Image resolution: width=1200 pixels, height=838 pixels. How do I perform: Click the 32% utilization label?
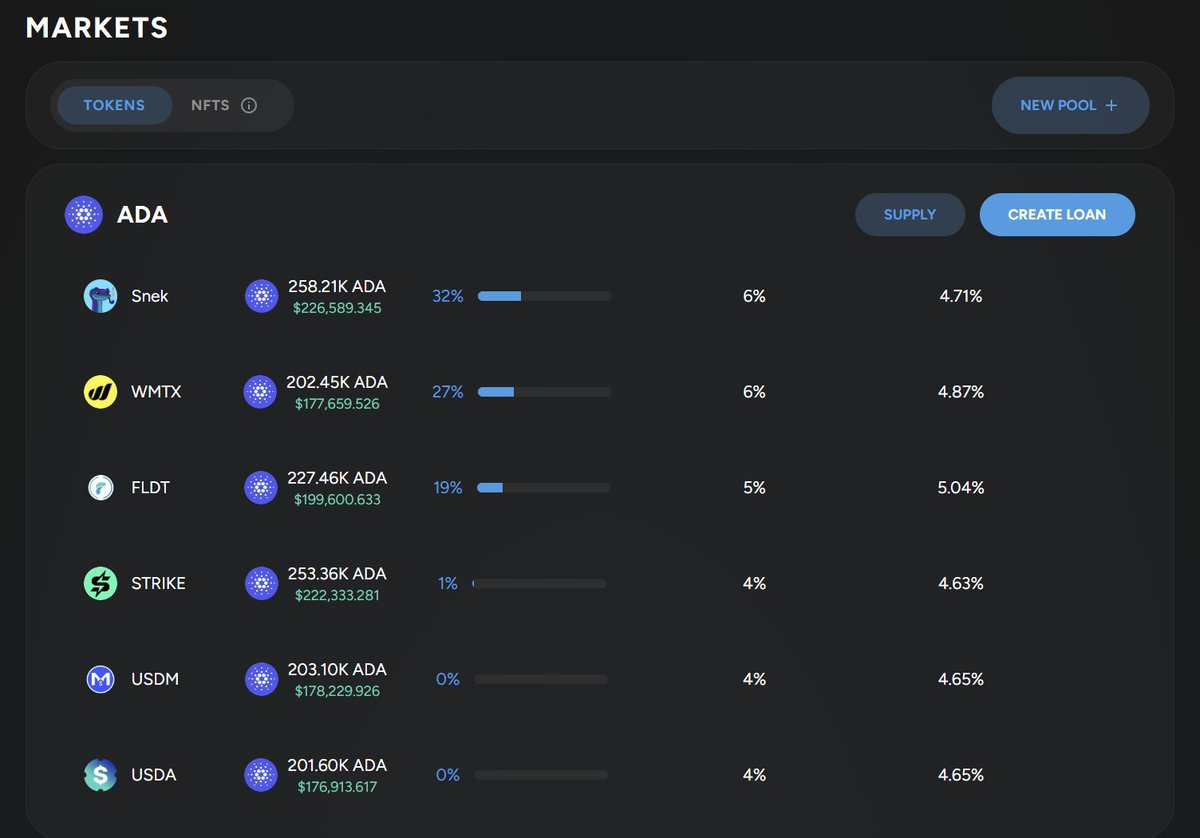click(x=448, y=296)
